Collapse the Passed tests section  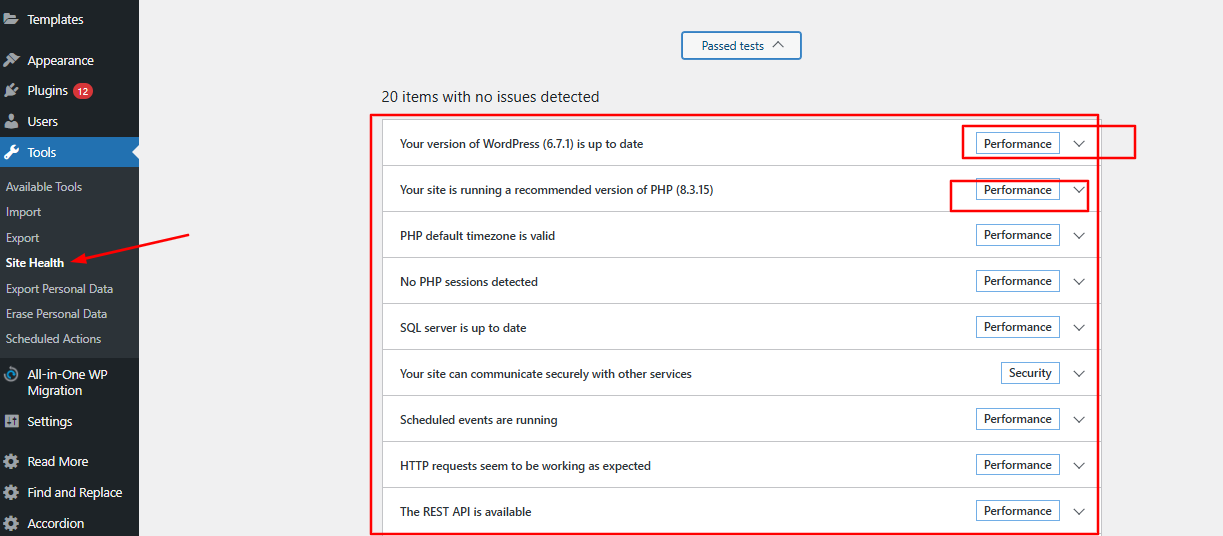click(741, 45)
